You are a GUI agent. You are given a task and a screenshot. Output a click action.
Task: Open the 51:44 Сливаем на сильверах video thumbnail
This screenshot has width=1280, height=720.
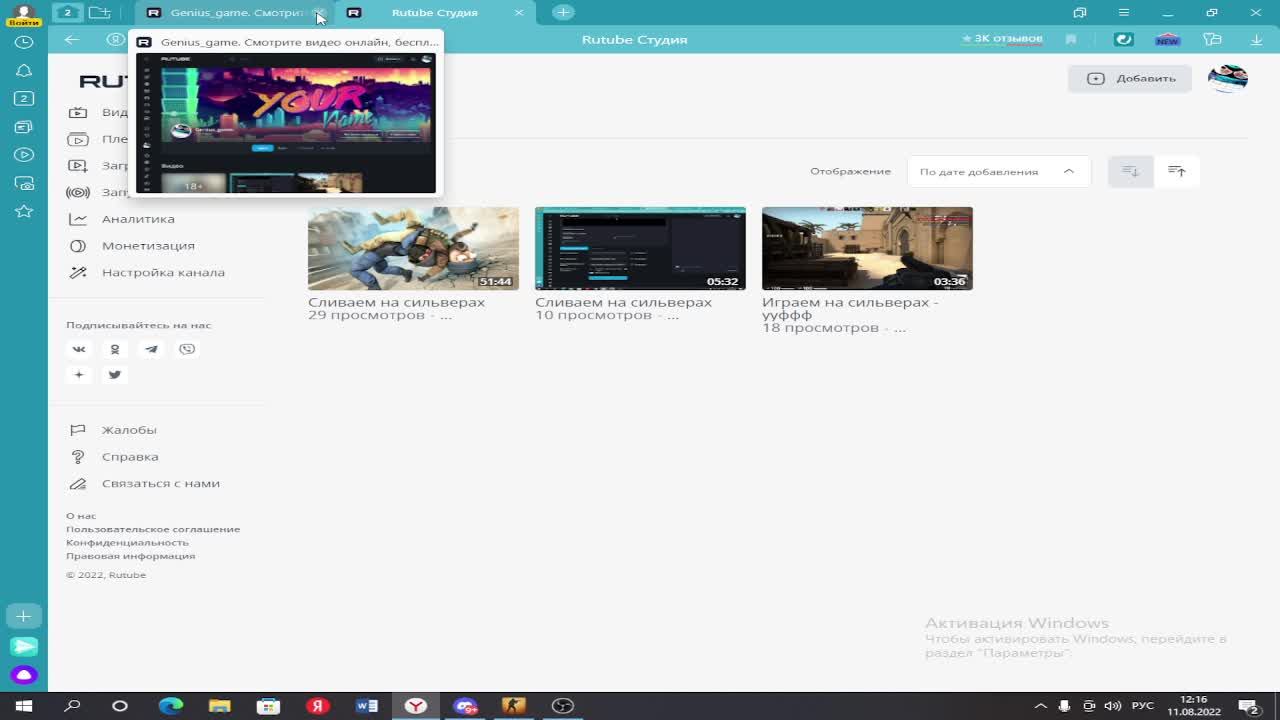tap(413, 249)
